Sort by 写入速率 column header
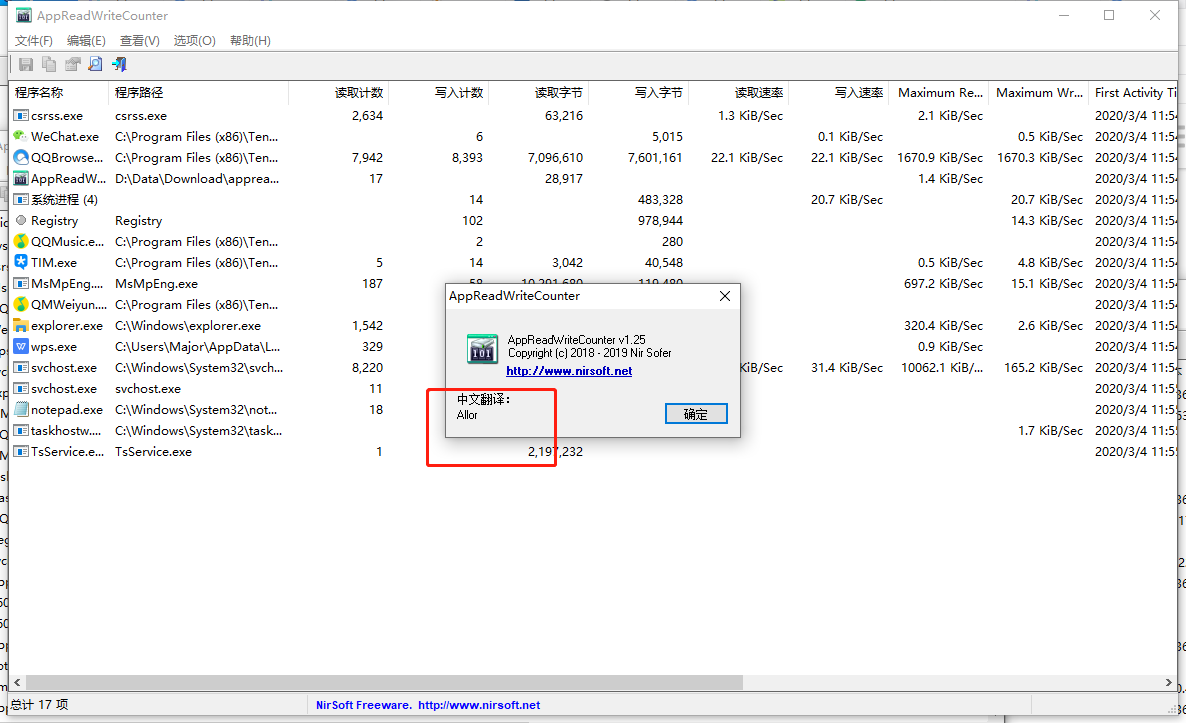 pos(838,92)
